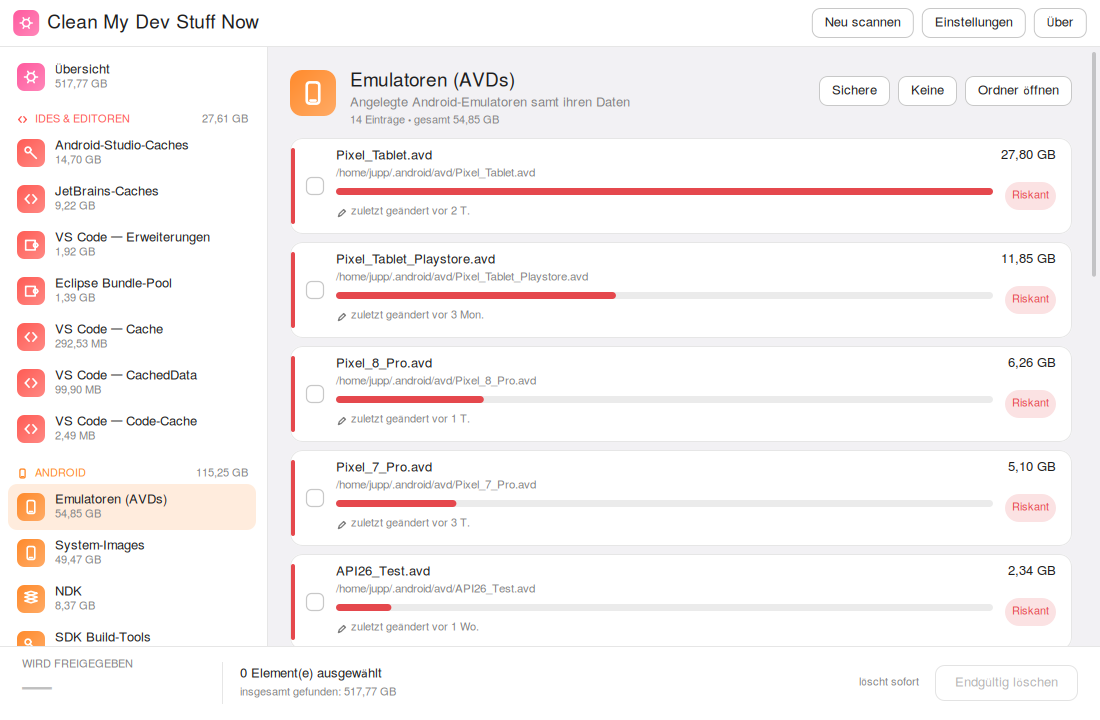Click the VS Code Code-Cache icon
The width and height of the screenshot is (1100, 720).
31,429
